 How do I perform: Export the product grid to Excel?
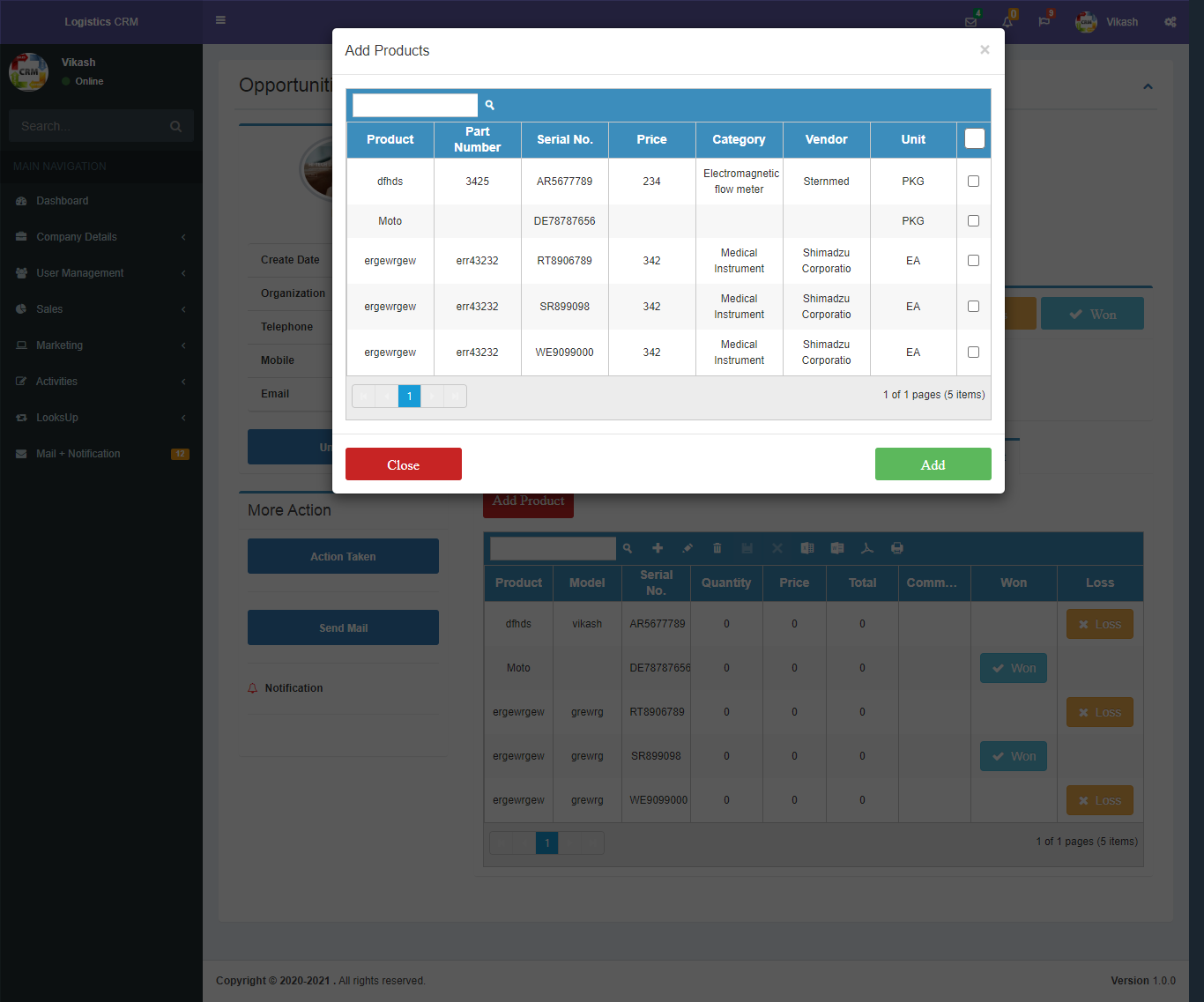[x=806, y=547]
